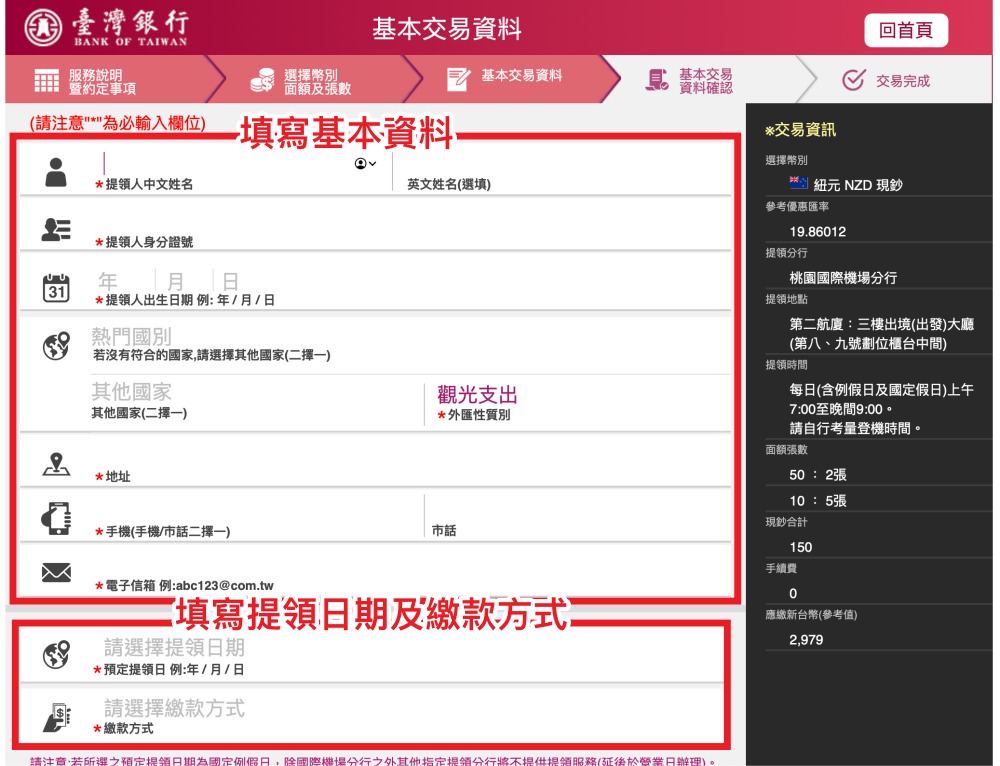
Task: Click the New Zealand flag icon
Action: click(x=798, y=183)
